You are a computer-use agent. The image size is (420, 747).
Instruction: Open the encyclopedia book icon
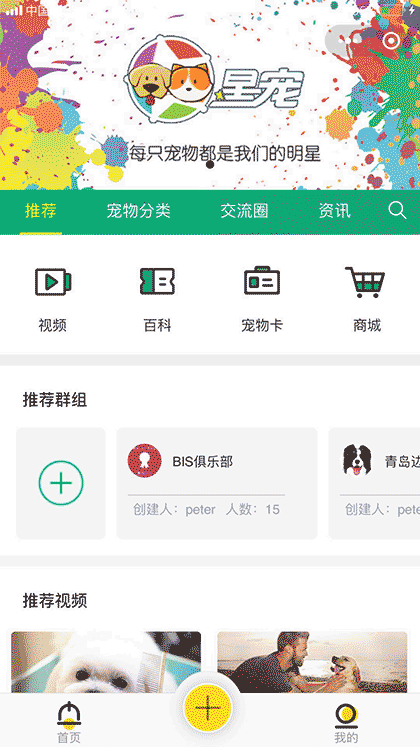coord(157,282)
